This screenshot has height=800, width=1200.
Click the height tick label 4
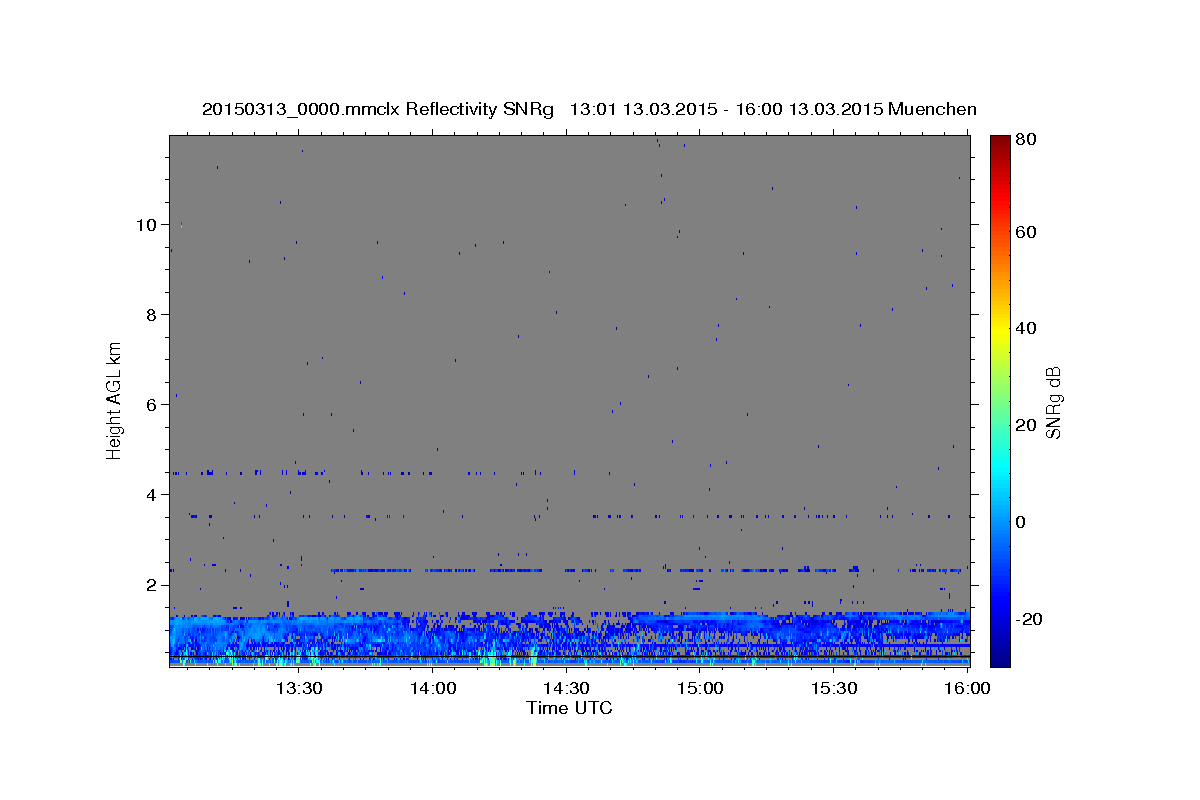[x=151, y=495]
